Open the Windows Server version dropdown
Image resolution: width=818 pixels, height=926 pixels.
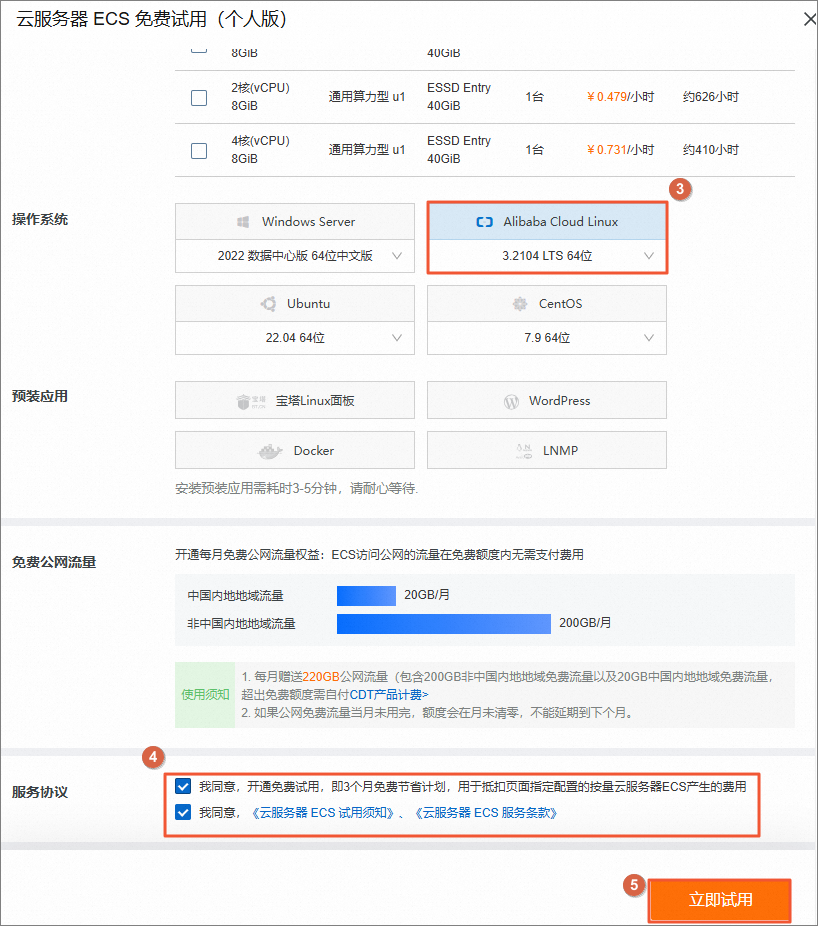(295, 256)
